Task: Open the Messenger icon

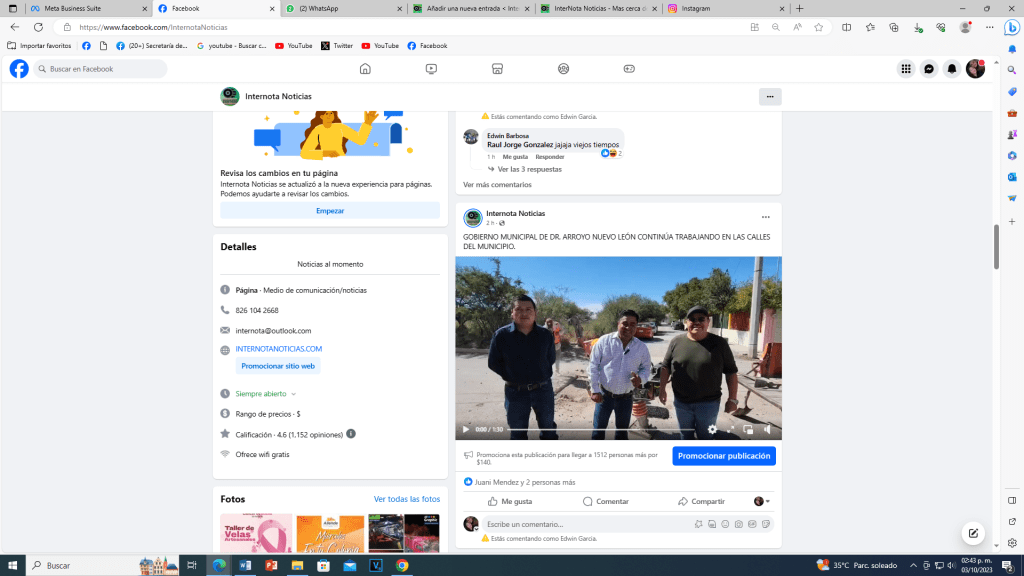Action: [929, 69]
